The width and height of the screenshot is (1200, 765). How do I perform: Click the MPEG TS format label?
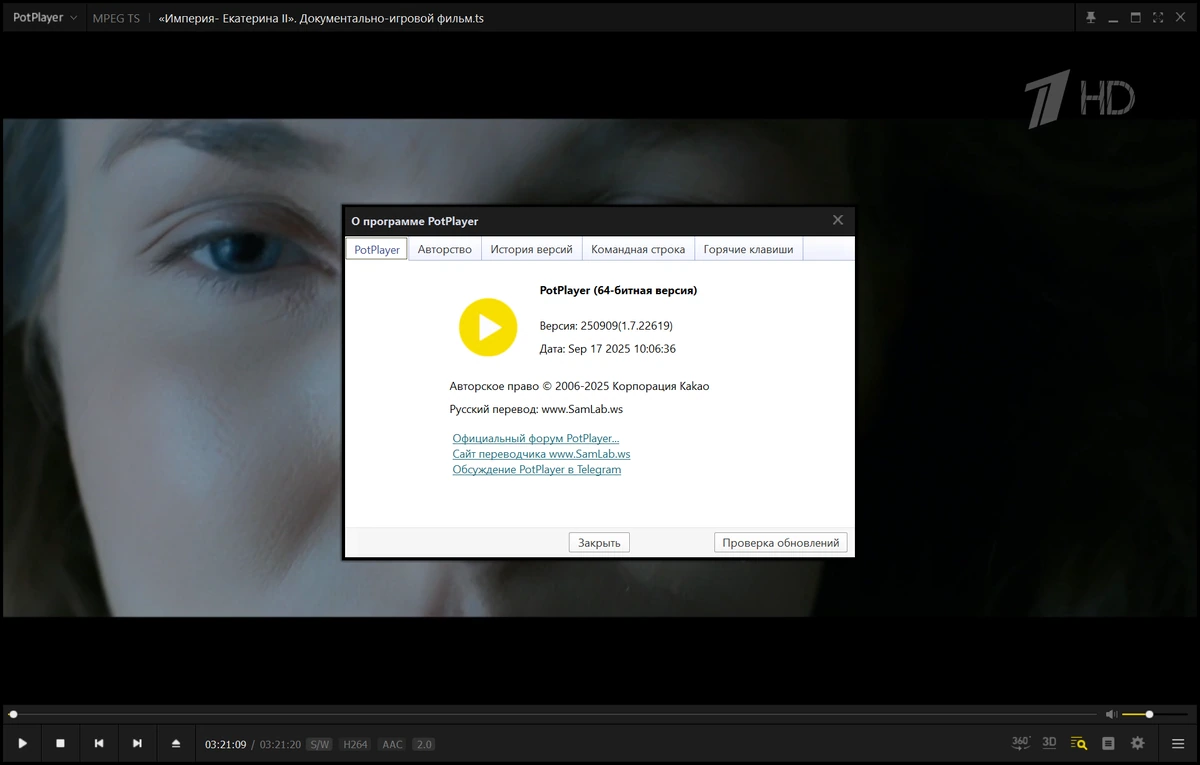tap(116, 18)
